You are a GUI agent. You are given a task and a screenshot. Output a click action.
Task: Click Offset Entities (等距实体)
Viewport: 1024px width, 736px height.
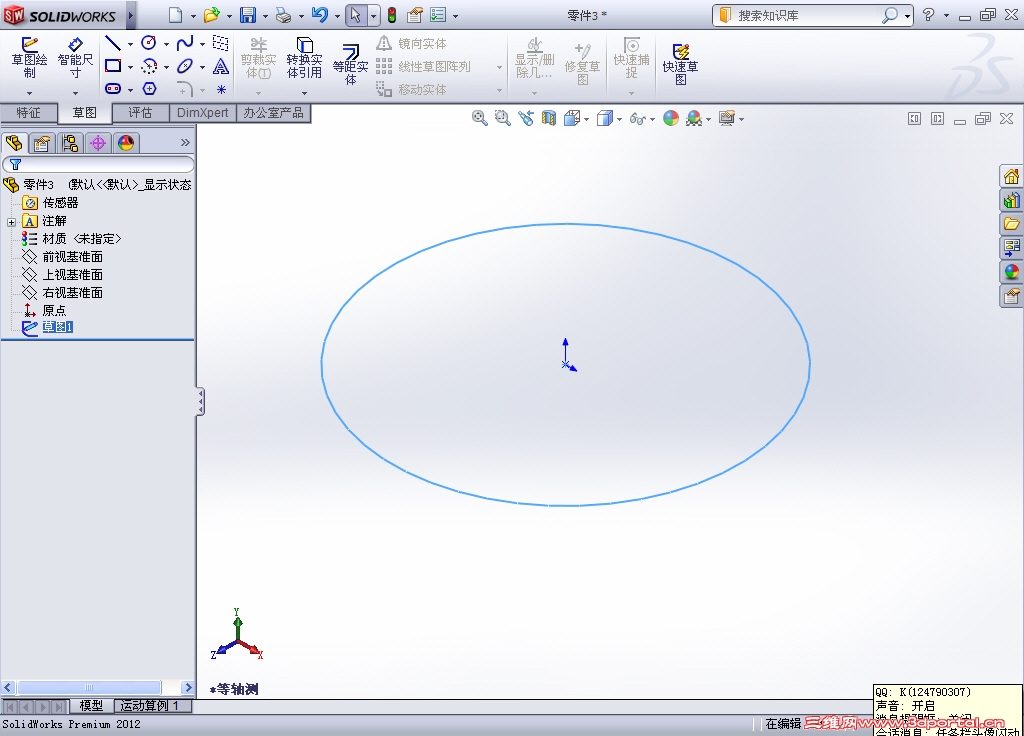point(351,65)
